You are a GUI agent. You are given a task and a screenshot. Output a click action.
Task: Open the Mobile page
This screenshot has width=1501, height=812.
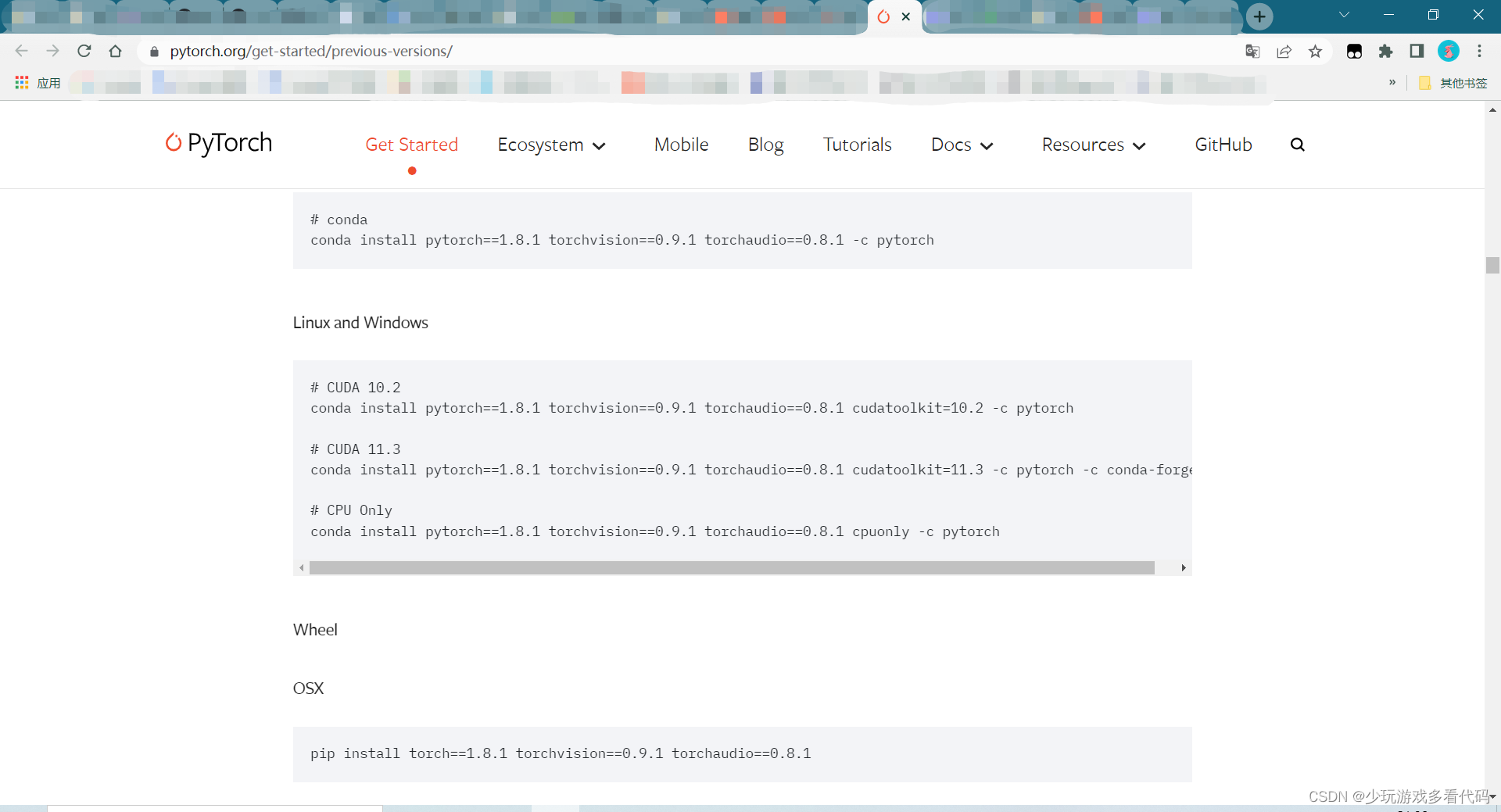(682, 145)
